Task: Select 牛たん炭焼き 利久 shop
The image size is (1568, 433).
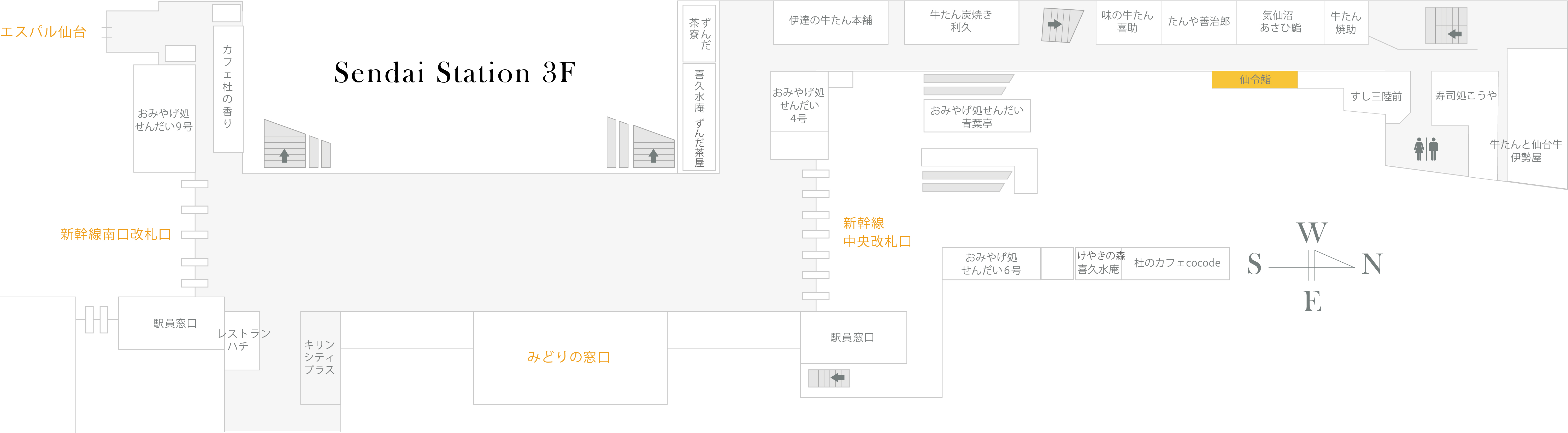Action: (961, 22)
